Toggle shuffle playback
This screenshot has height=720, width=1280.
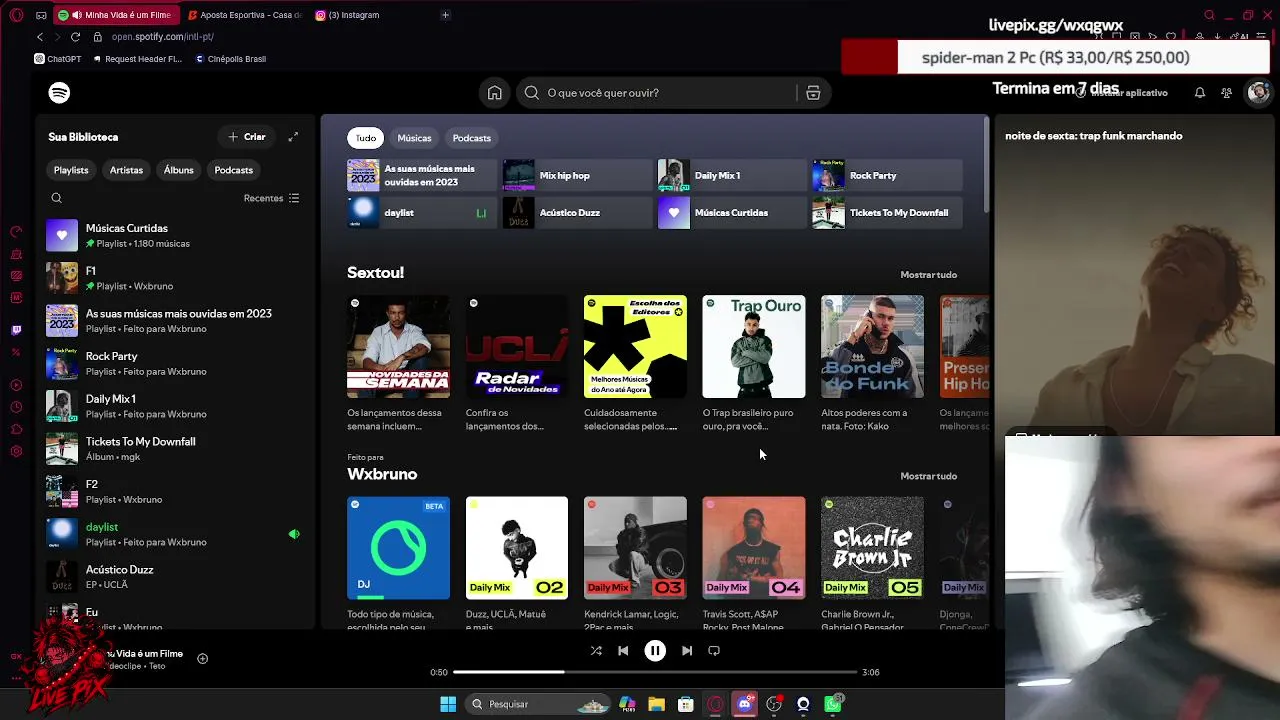tap(596, 651)
